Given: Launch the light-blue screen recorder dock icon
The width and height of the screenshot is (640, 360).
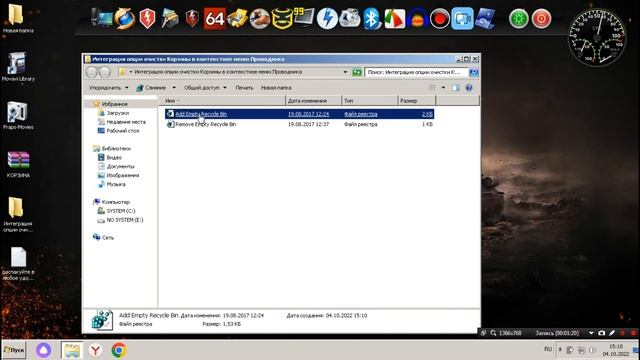Looking at the screenshot, I should (x=462, y=19).
